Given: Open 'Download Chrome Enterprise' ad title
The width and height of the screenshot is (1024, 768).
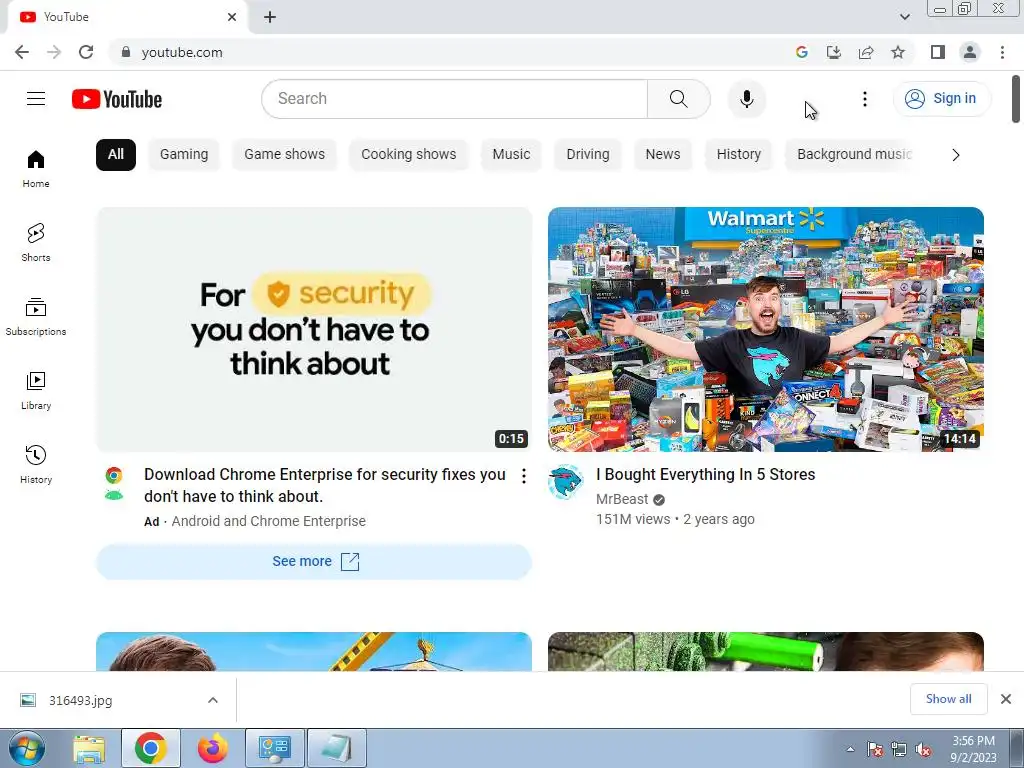Looking at the screenshot, I should 325,485.
